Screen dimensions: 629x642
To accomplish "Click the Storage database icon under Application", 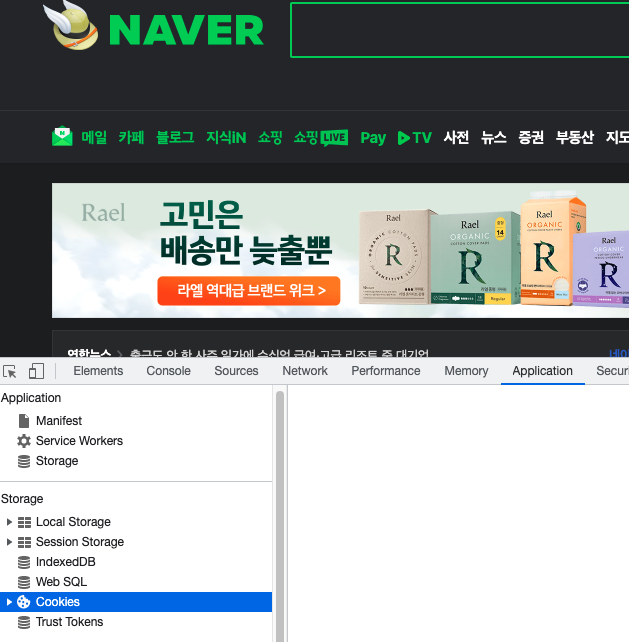I will [x=24, y=461].
